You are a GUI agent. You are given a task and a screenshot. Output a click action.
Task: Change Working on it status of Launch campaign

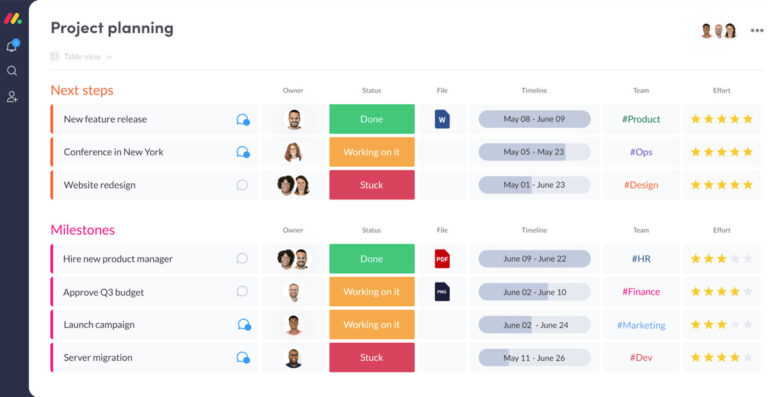click(372, 325)
